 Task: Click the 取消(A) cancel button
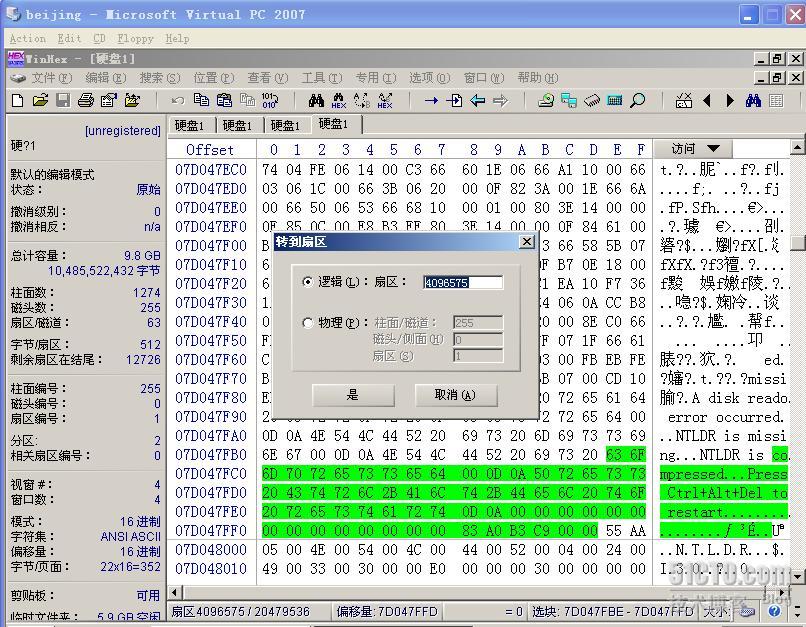455,395
